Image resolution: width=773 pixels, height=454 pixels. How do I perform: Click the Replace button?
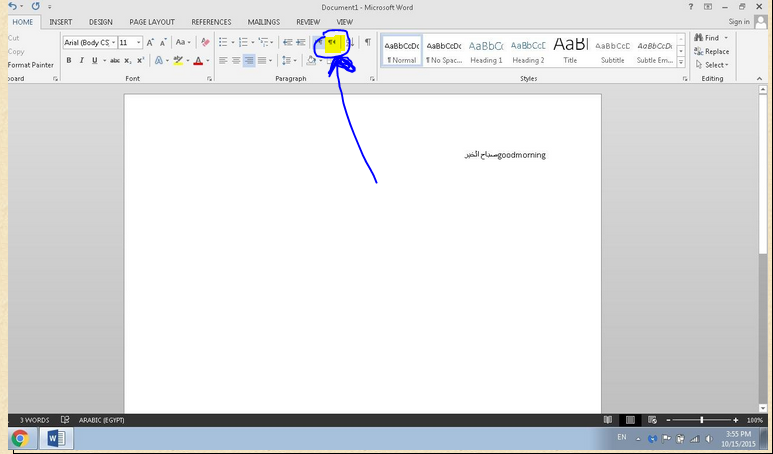point(711,51)
